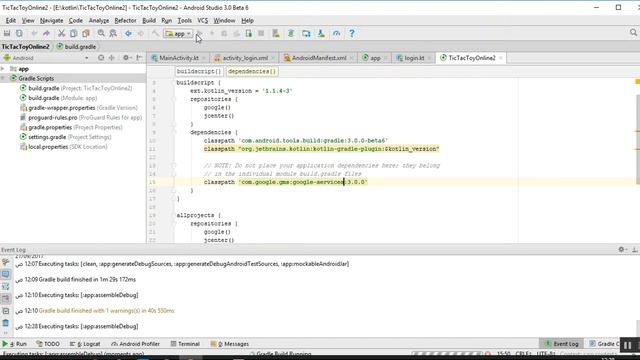Click the Stop square icon

pos(261,33)
